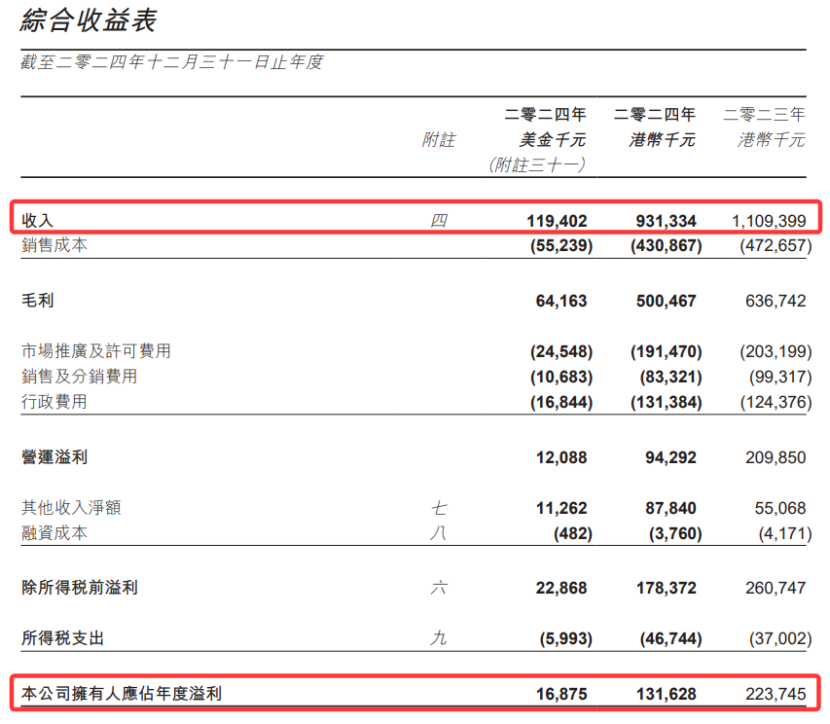Click the 綜合收益表 title heading
830x724 pixels.
click(x=88, y=20)
